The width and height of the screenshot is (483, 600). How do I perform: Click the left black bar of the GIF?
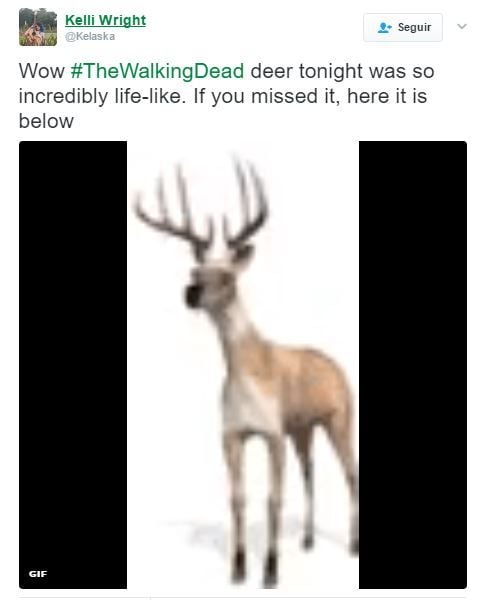point(73,365)
